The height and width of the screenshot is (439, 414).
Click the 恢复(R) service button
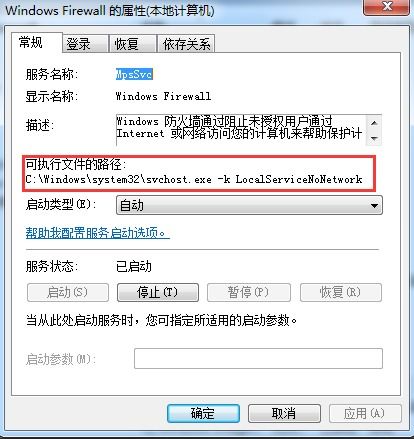click(341, 292)
